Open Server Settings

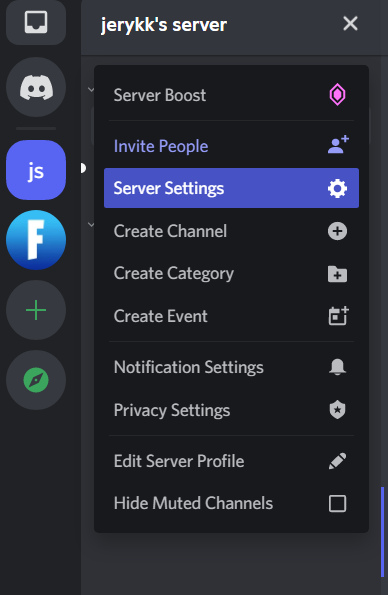(231, 188)
